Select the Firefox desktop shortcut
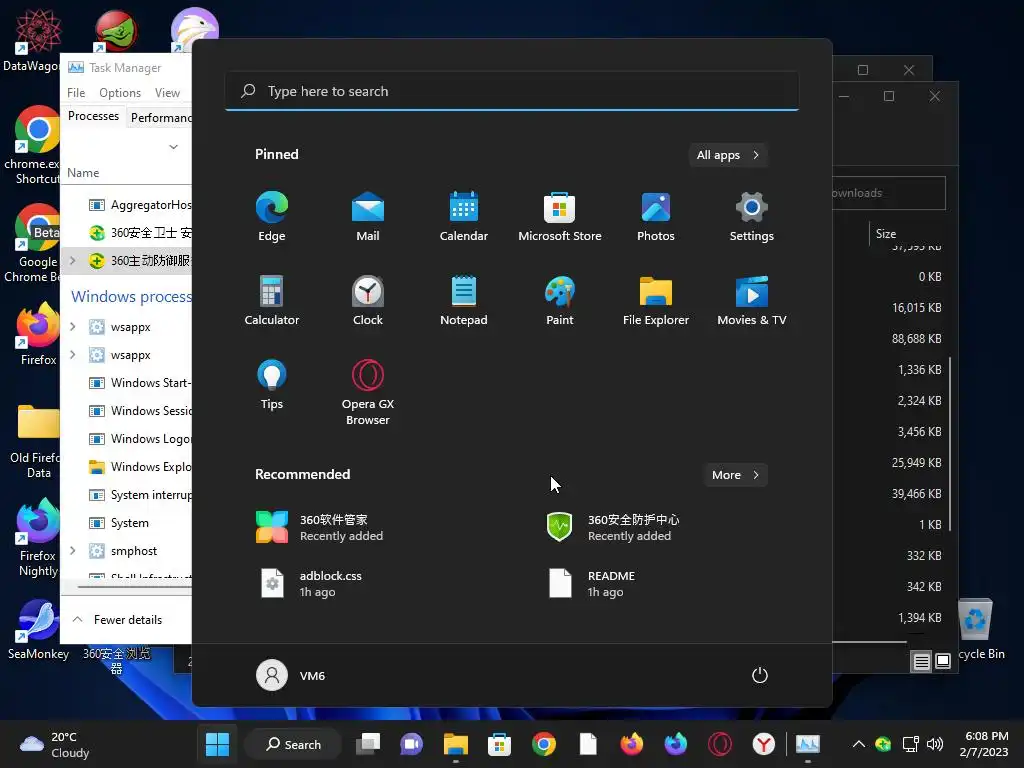Viewport: 1024px width, 768px height. tap(38, 333)
